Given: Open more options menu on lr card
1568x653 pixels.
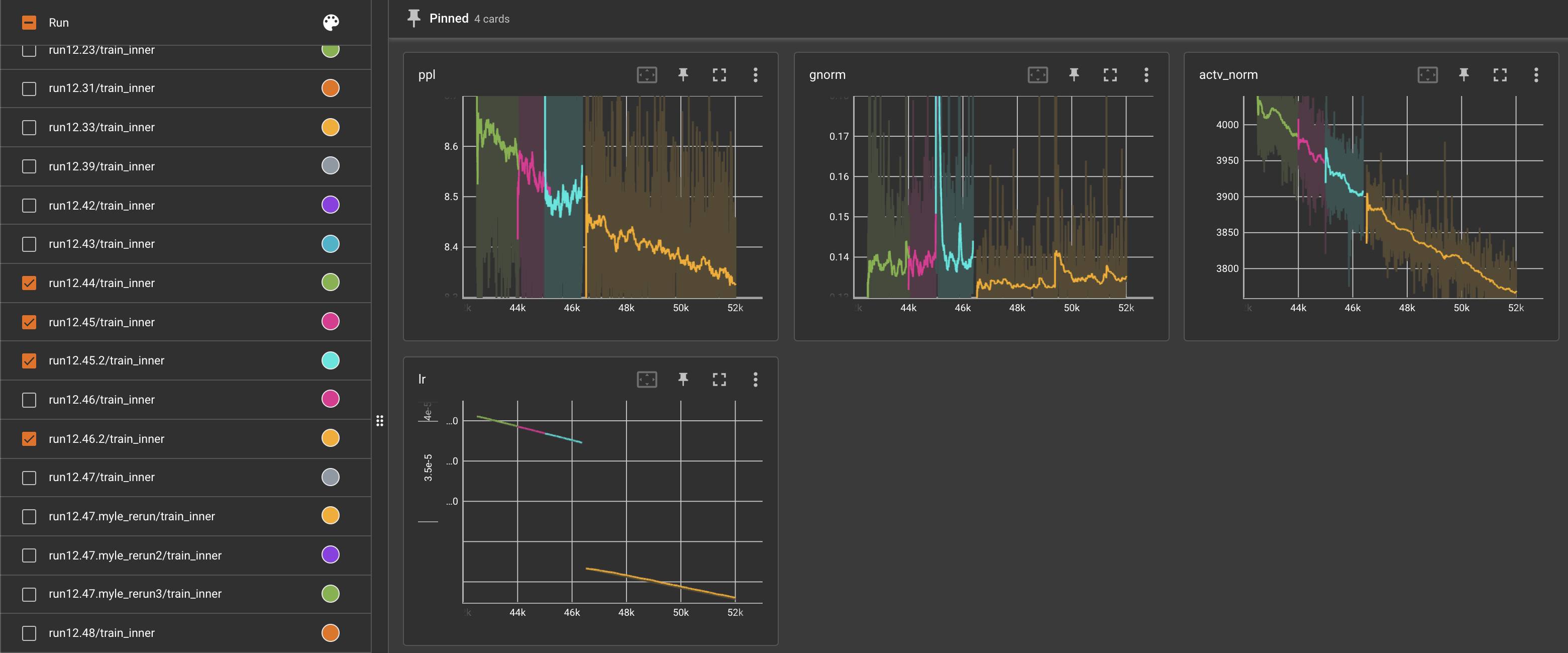Looking at the screenshot, I should click(x=756, y=380).
